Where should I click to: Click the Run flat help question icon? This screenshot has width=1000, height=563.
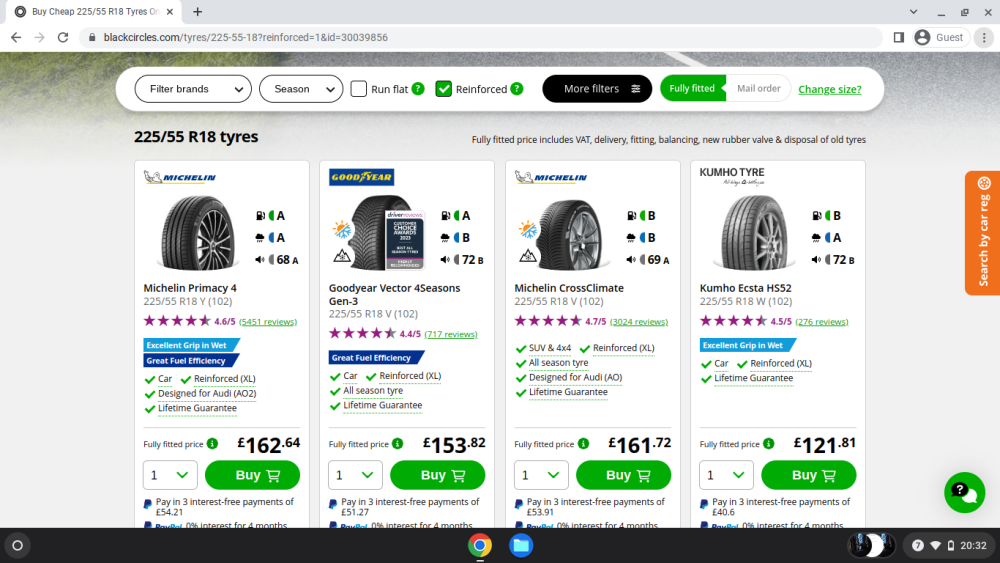[x=418, y=89]
